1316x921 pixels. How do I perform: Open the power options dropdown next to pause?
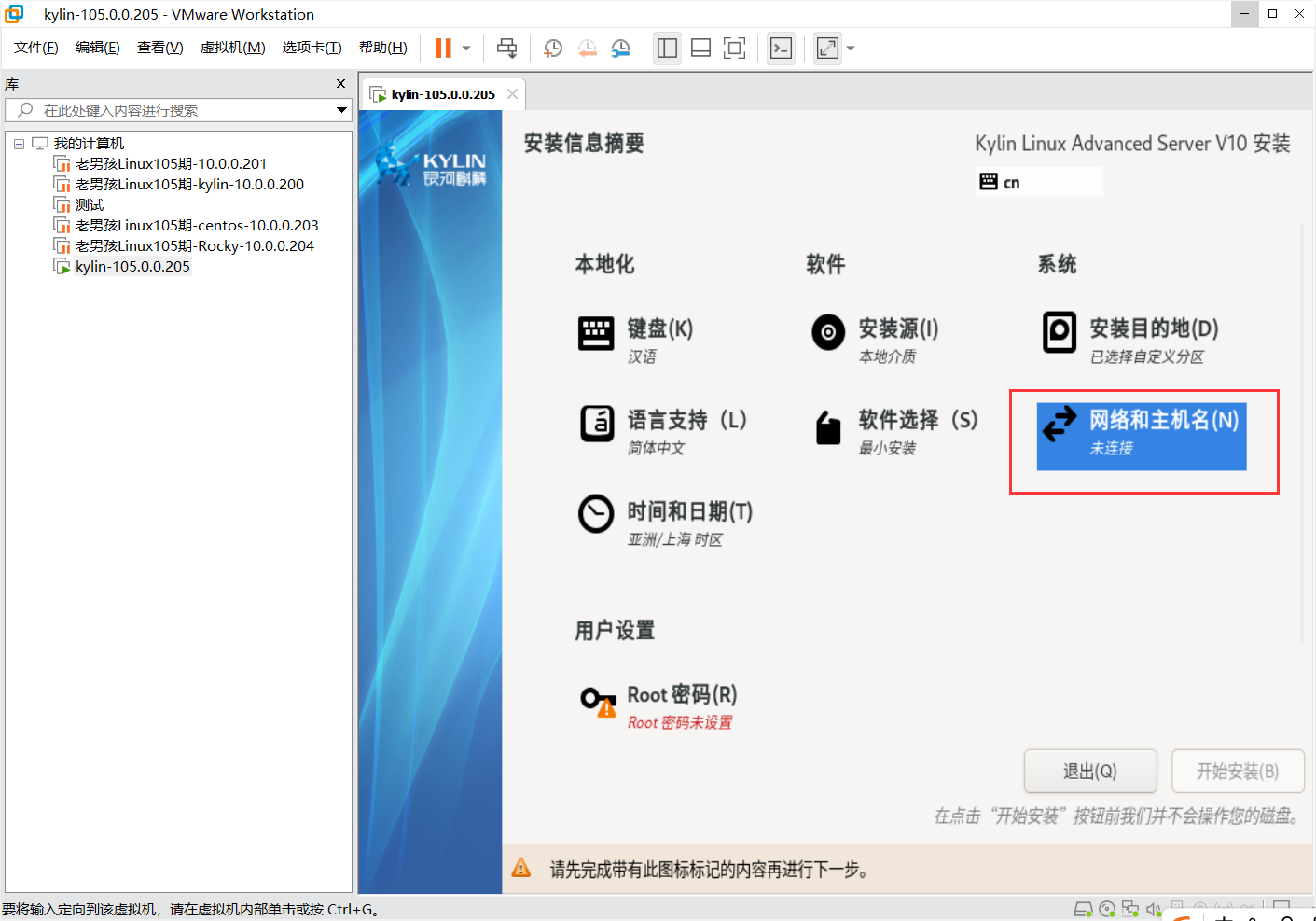point(466,49)
